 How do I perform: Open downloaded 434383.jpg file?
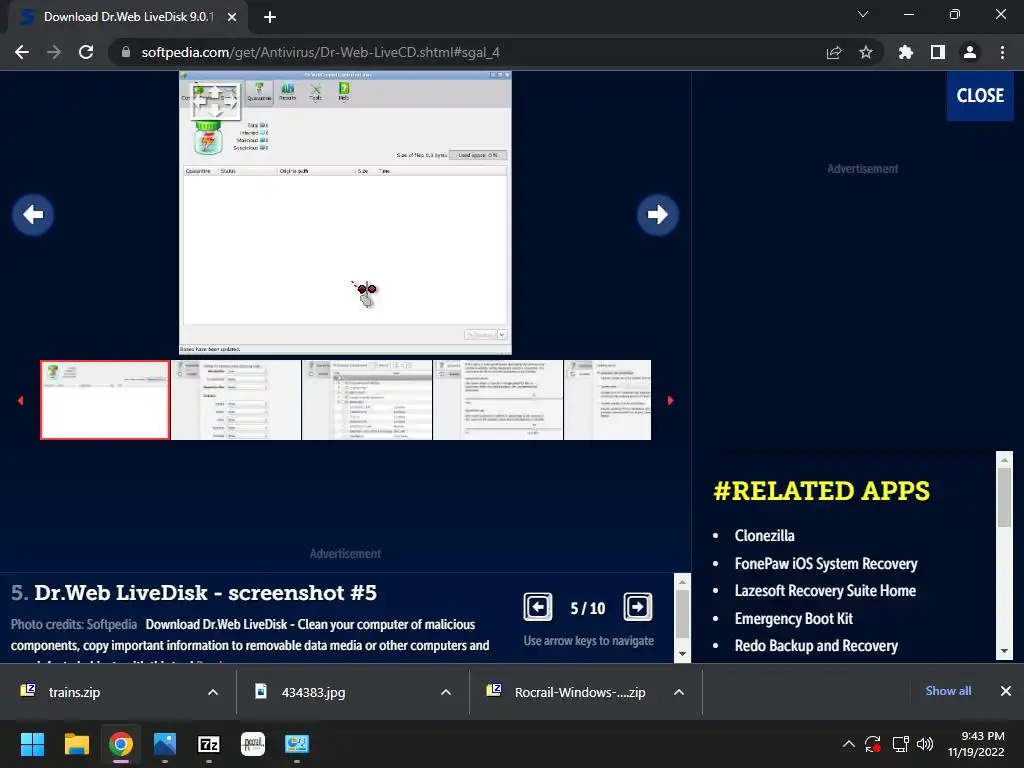313,692
